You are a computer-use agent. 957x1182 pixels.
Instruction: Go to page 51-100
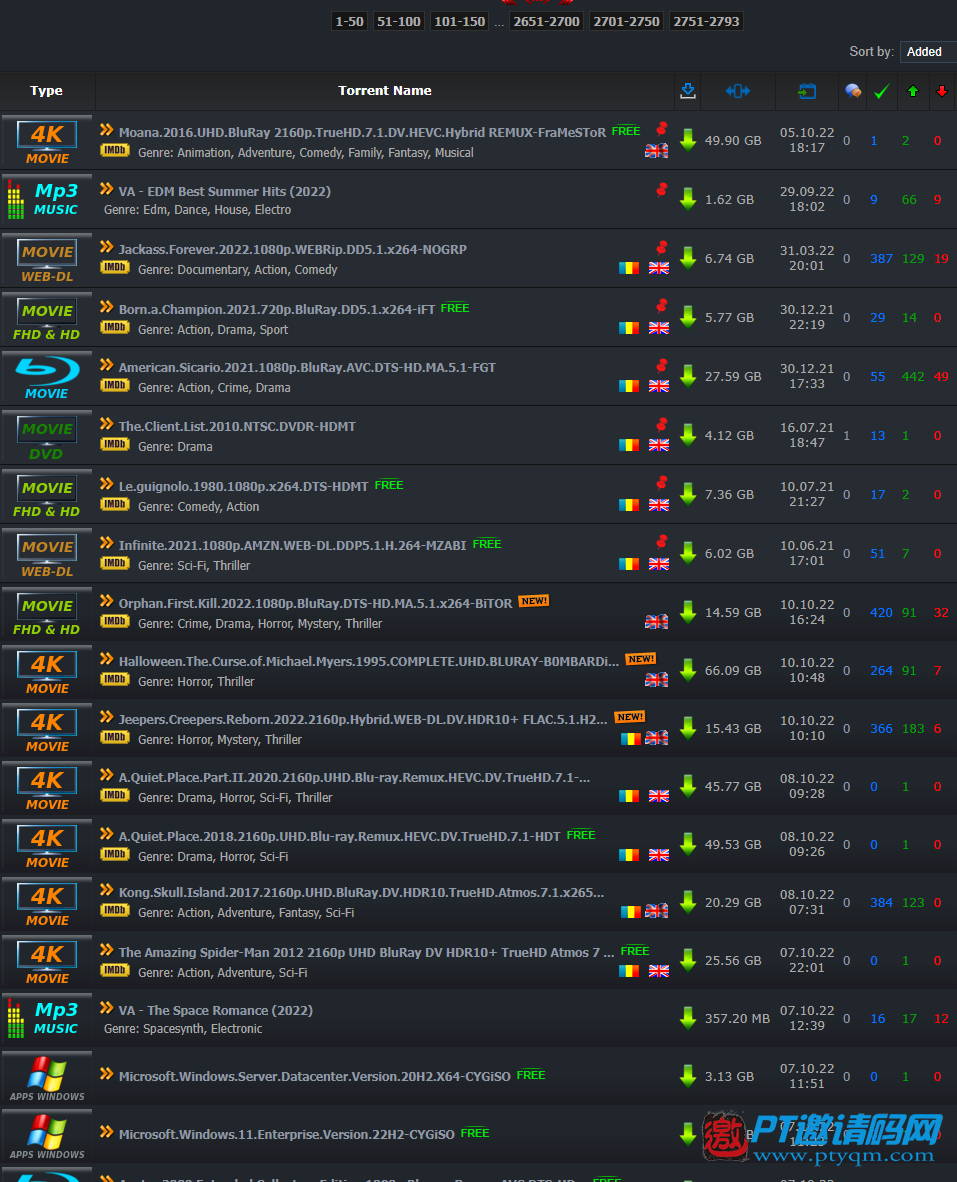[x=399, y=21]
